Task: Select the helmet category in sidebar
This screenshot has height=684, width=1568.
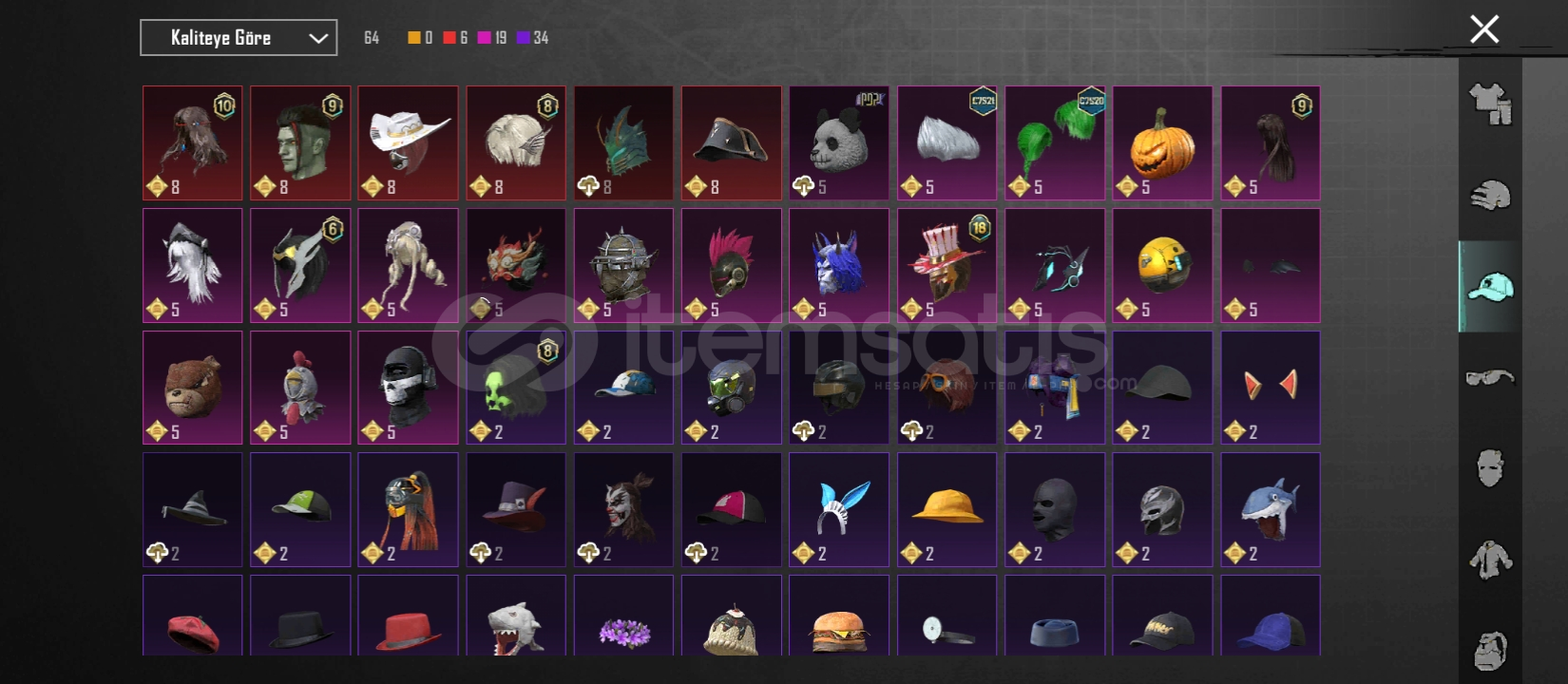Action: [1490, 195]
